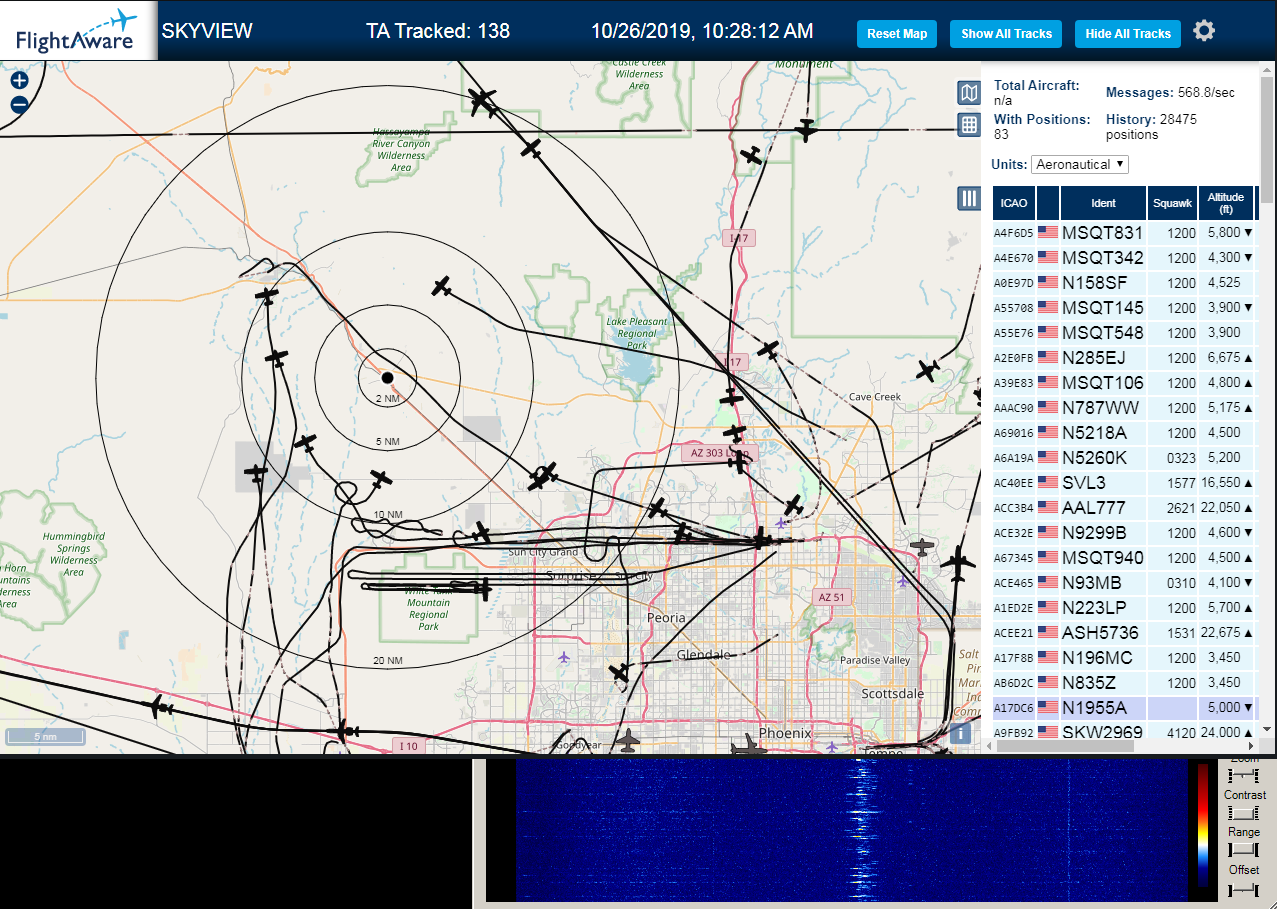Click the FlightAware logo
This screenshot has width=1277, height=909.
pyautogui.click(x=78, y=31)
